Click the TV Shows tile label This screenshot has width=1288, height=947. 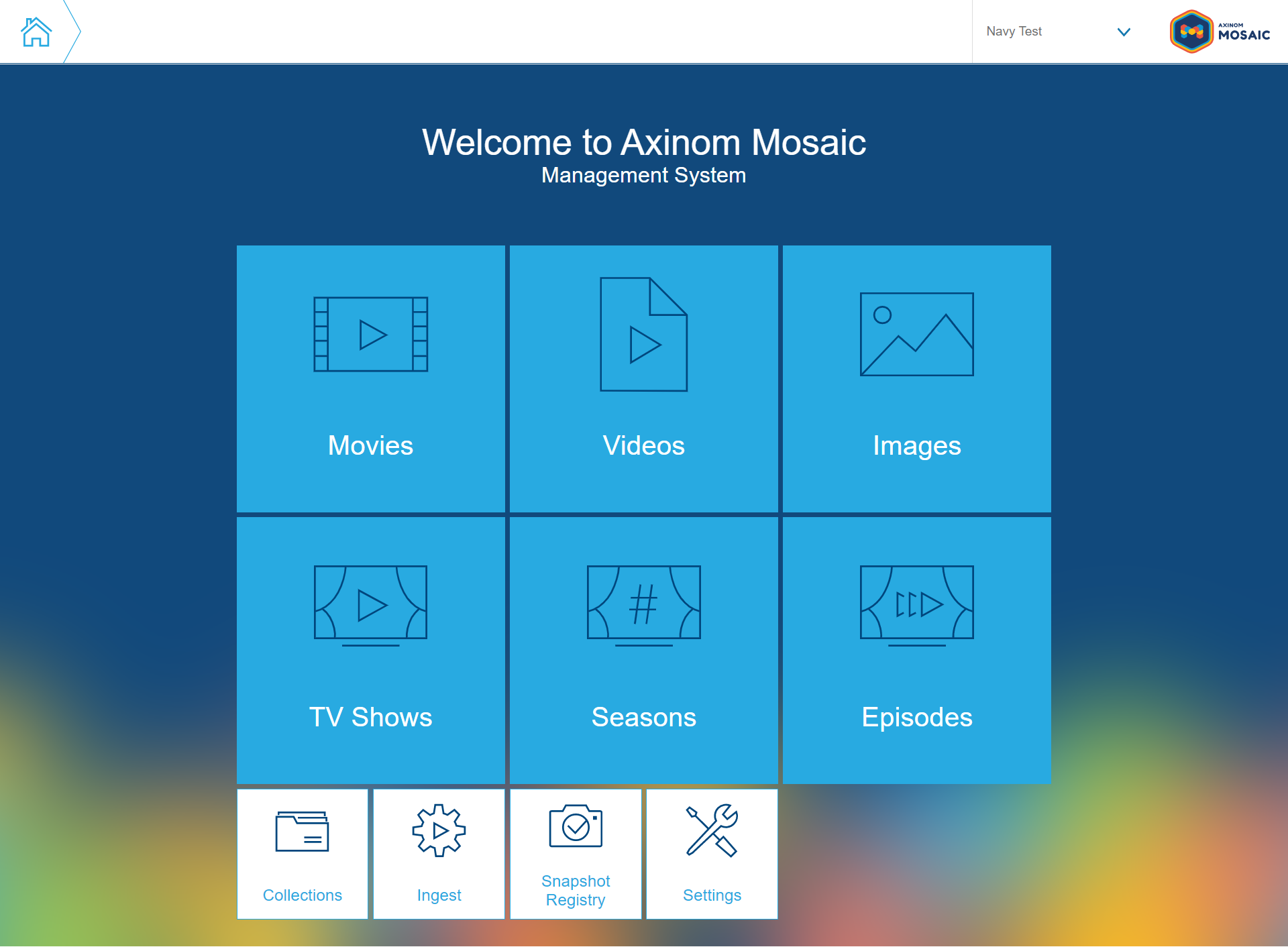click(370, 717)
